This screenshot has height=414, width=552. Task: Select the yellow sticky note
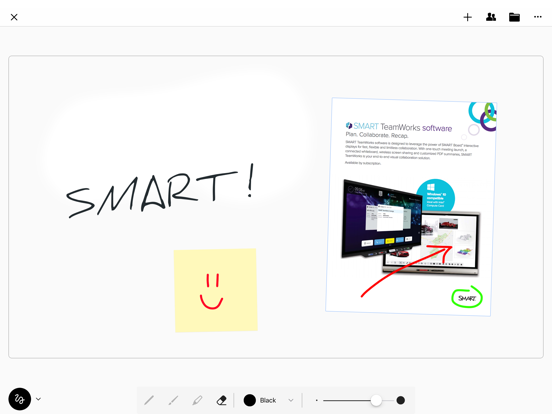point(216,290)
